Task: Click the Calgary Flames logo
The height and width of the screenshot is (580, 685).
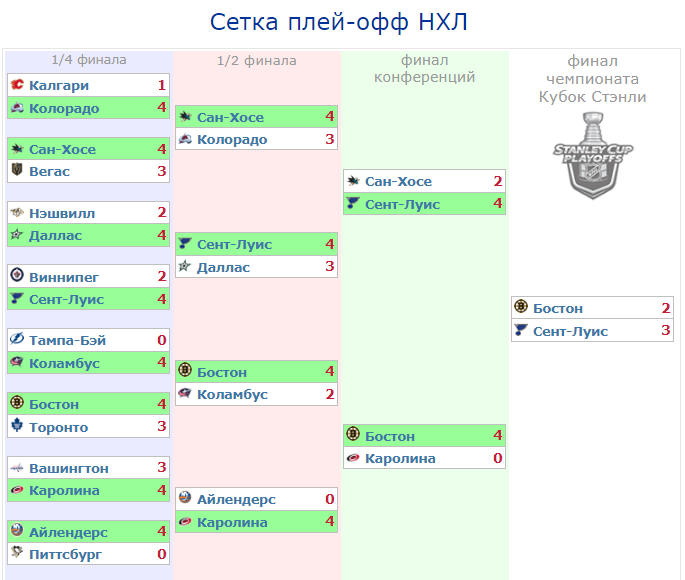Action: [x=17, y=85]
